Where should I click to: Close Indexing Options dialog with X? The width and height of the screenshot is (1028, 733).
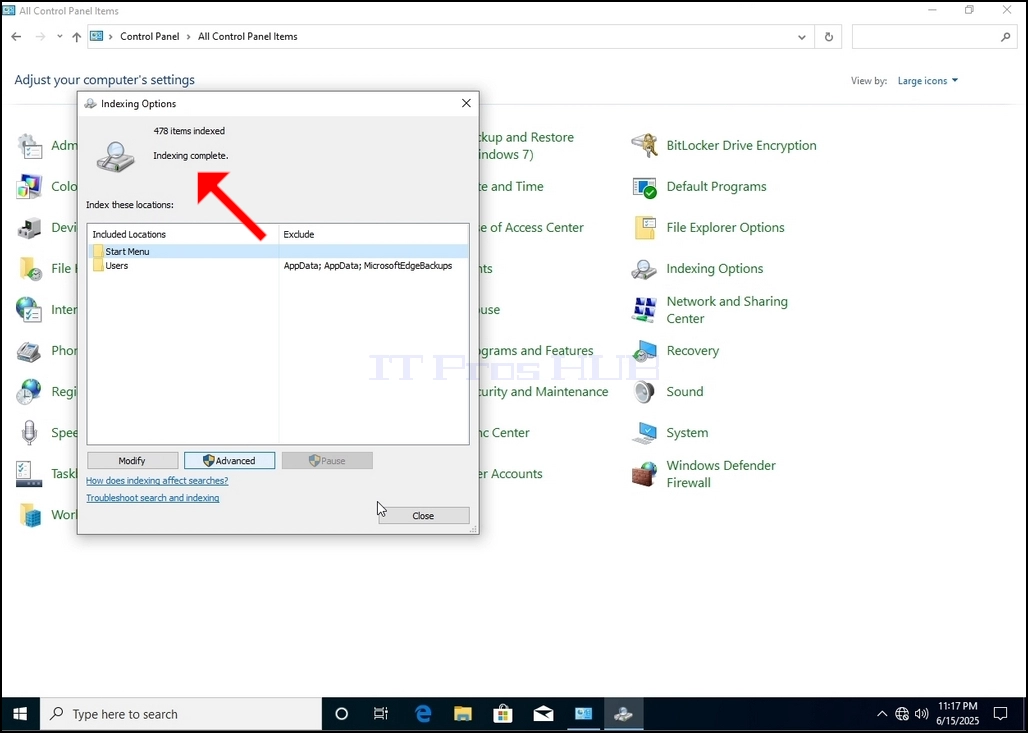click(466, 104)
